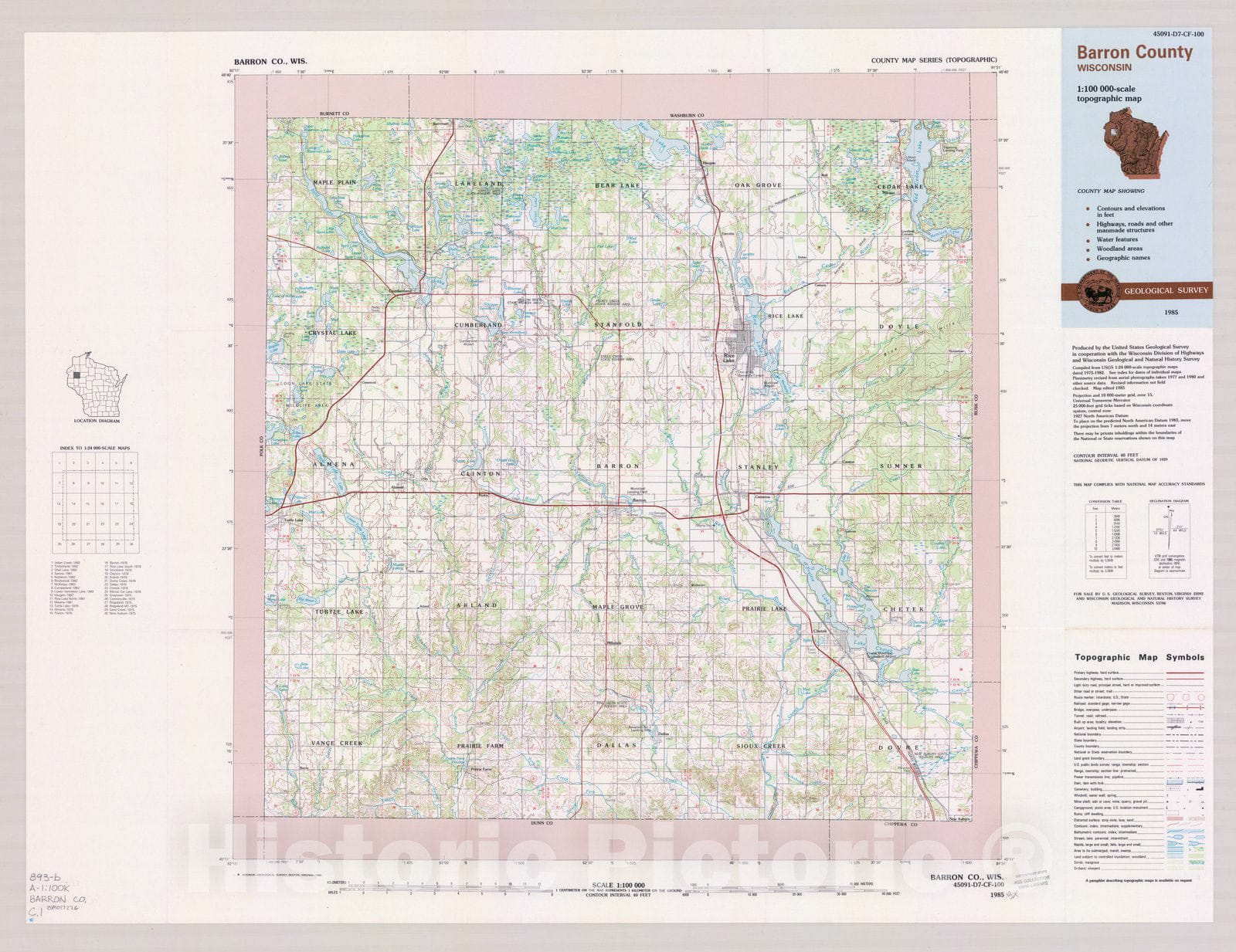Click 'DOYLE' township label

point(899,327)
